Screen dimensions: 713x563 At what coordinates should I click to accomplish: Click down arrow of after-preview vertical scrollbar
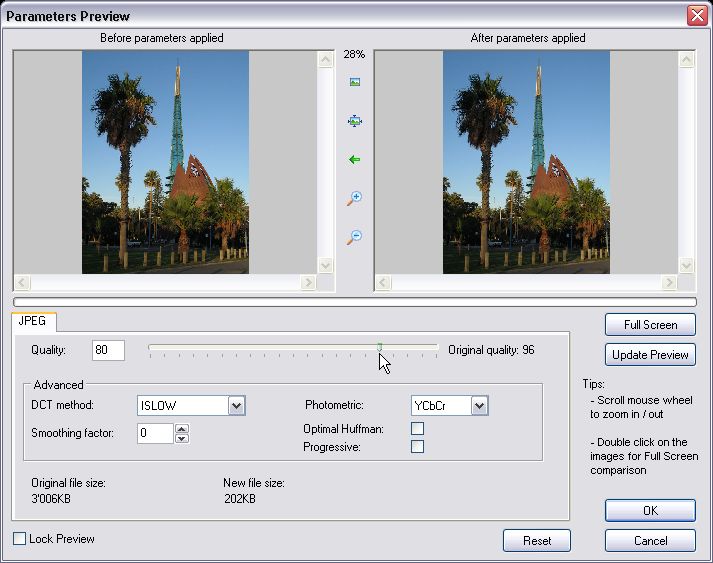point(687,265)
